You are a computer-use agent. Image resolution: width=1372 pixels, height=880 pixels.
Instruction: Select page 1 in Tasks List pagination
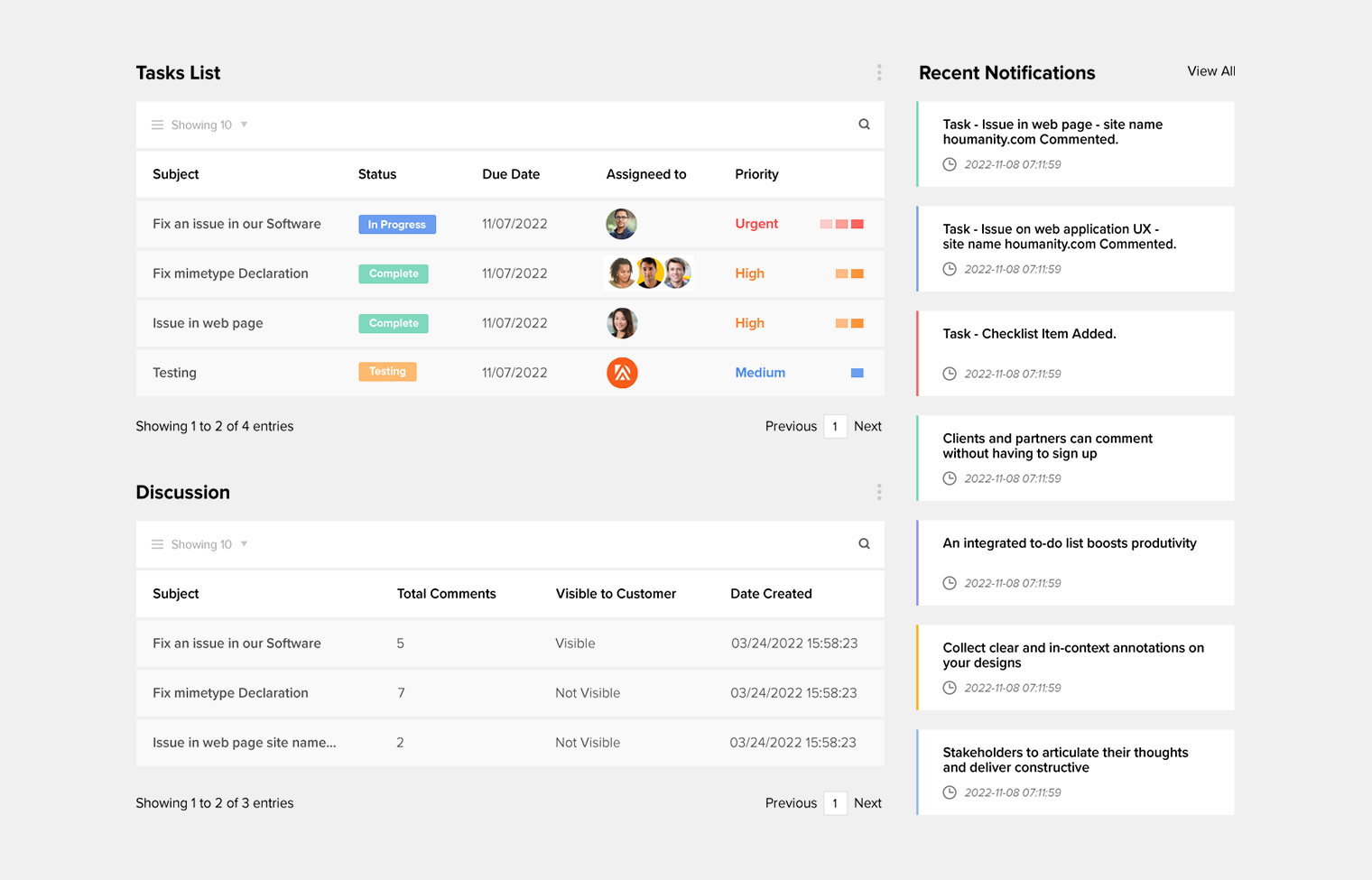tap(835, 426)
